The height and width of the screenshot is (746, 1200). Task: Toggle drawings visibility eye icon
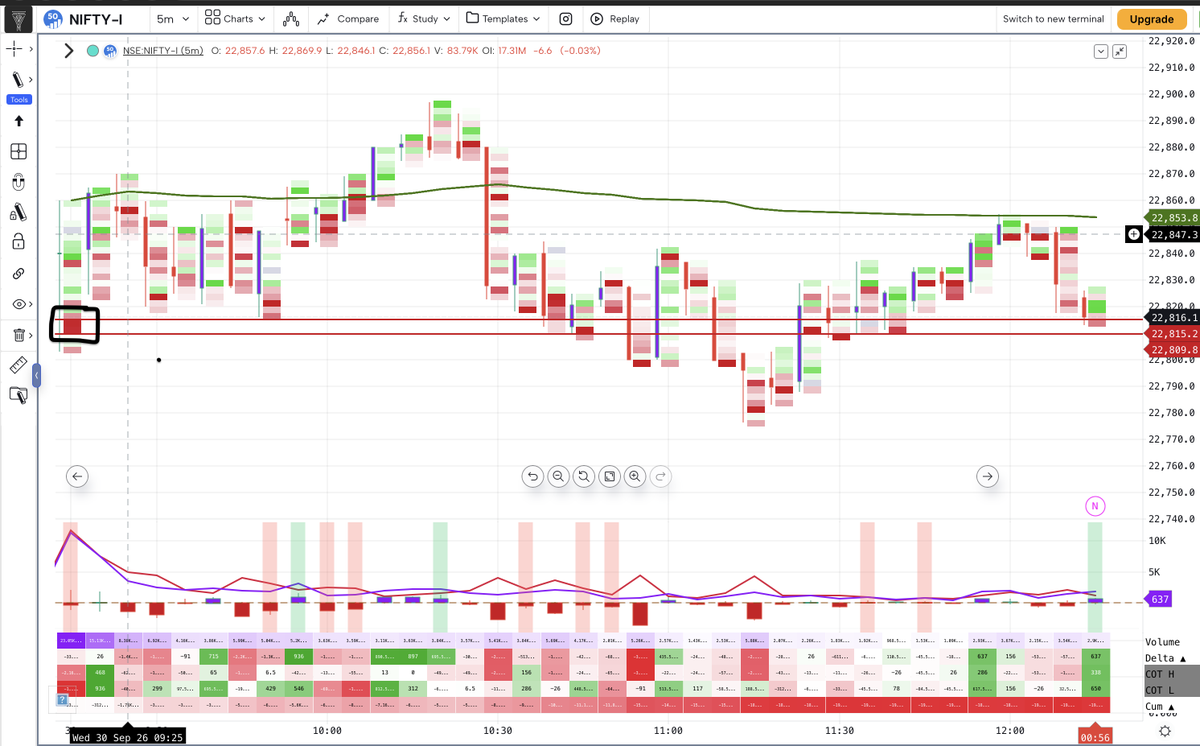(17, 304)
